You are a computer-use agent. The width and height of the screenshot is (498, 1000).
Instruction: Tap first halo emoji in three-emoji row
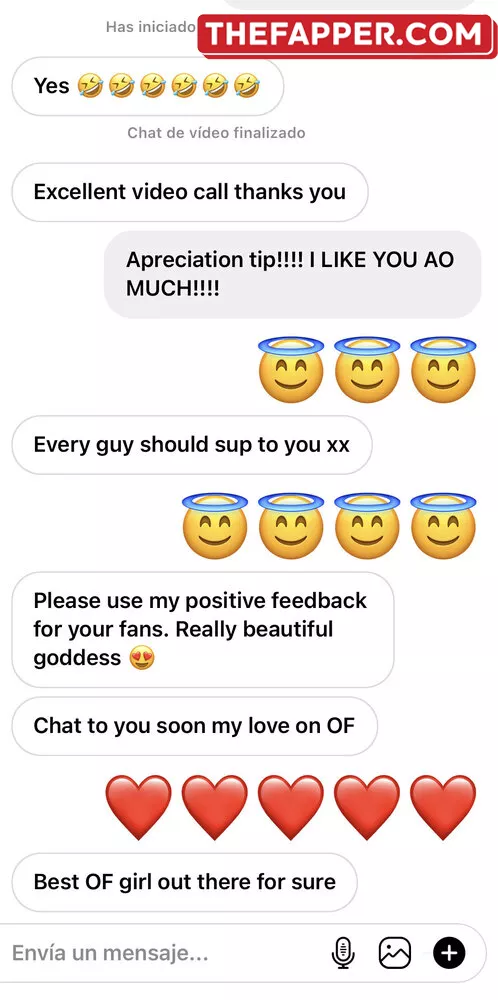coord(291,369)
